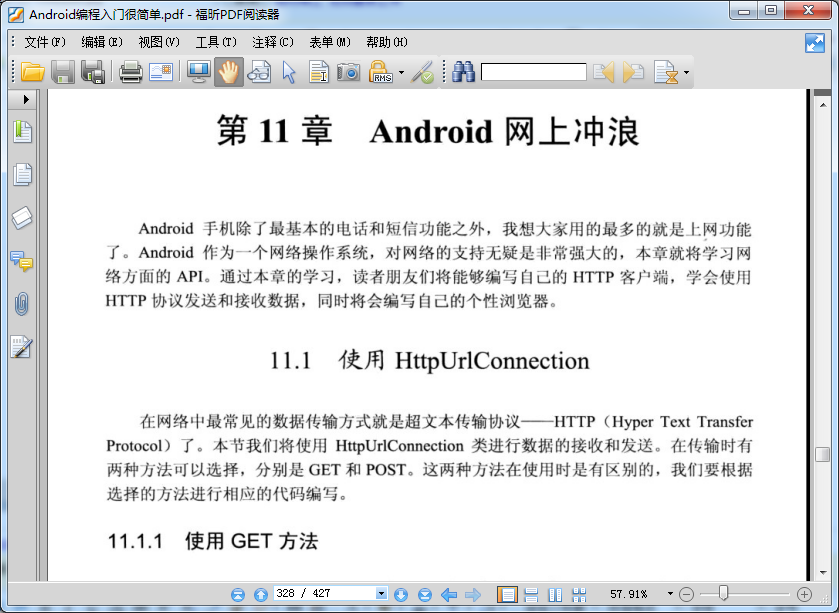Go to the previous page button
The width and height of the screenshot is (839, 613).
261,594
